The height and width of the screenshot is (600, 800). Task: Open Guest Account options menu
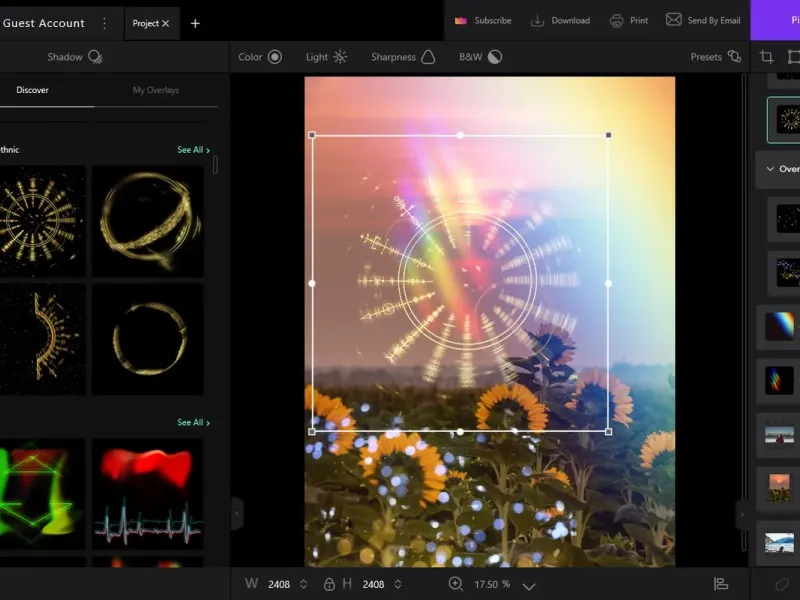click(105, 23)
